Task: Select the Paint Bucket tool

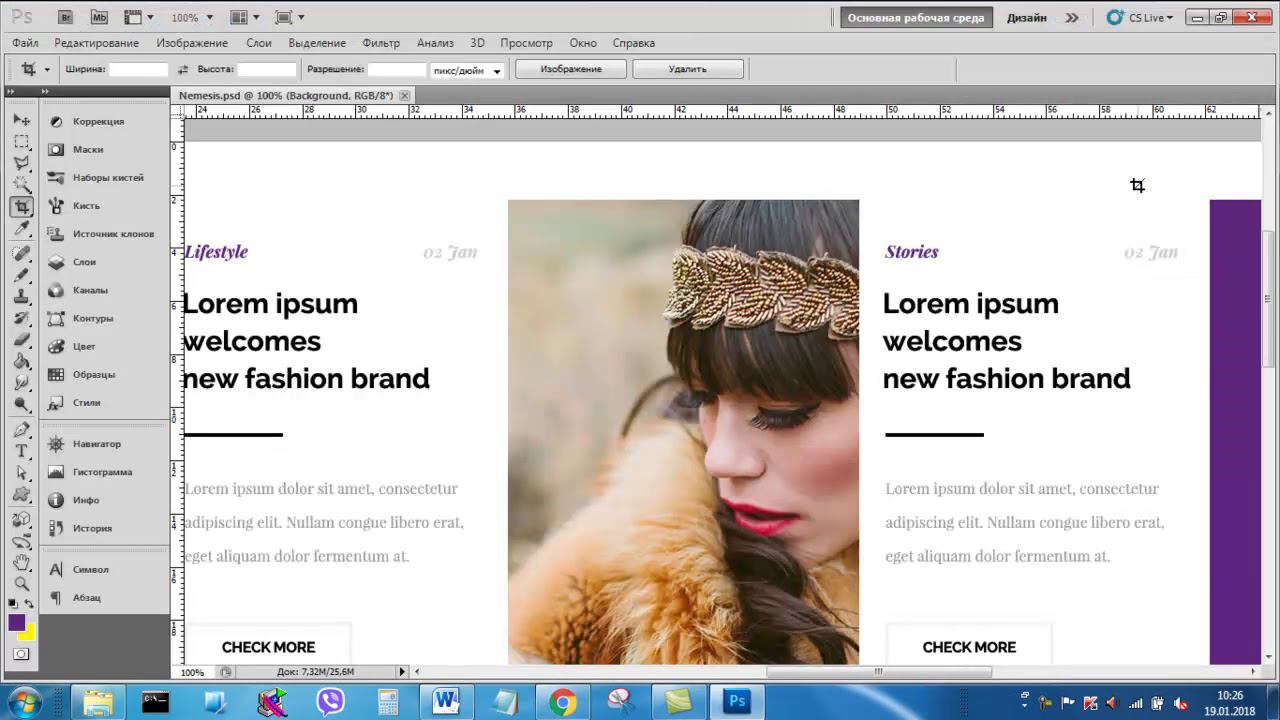Action: 21,361
